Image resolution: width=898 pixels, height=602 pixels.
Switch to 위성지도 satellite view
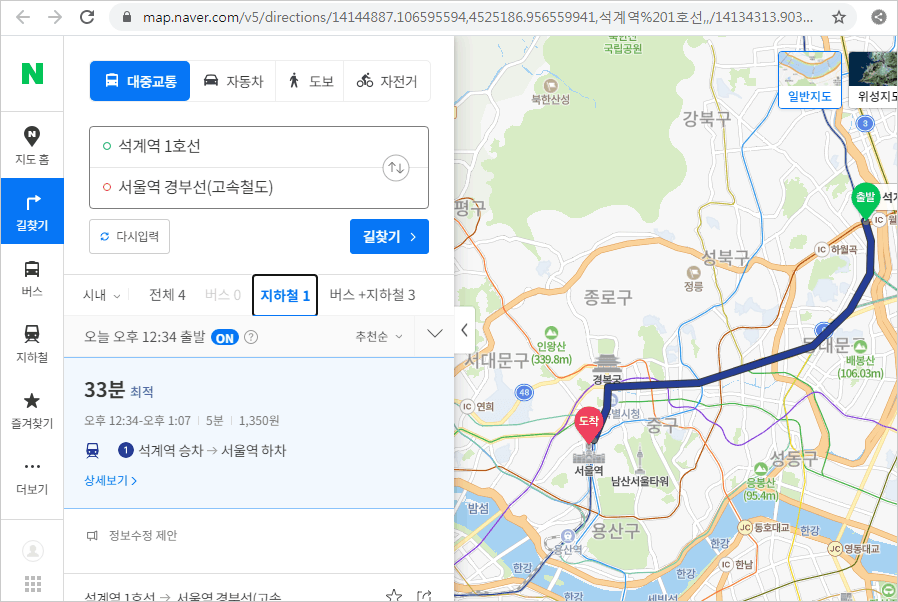873,80
